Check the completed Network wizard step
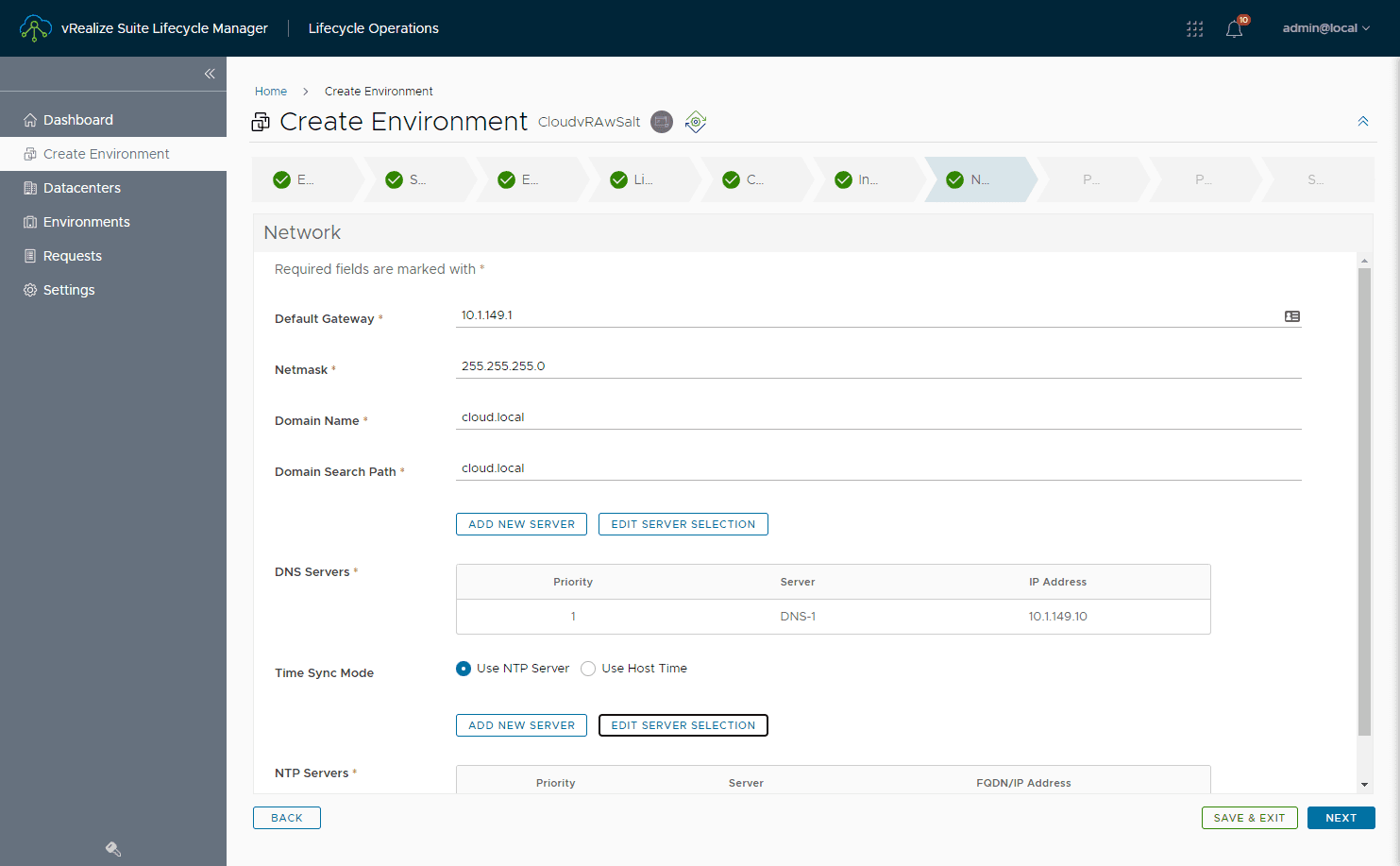The height and width of the screenshot is (866, 1400). (956, 178)
